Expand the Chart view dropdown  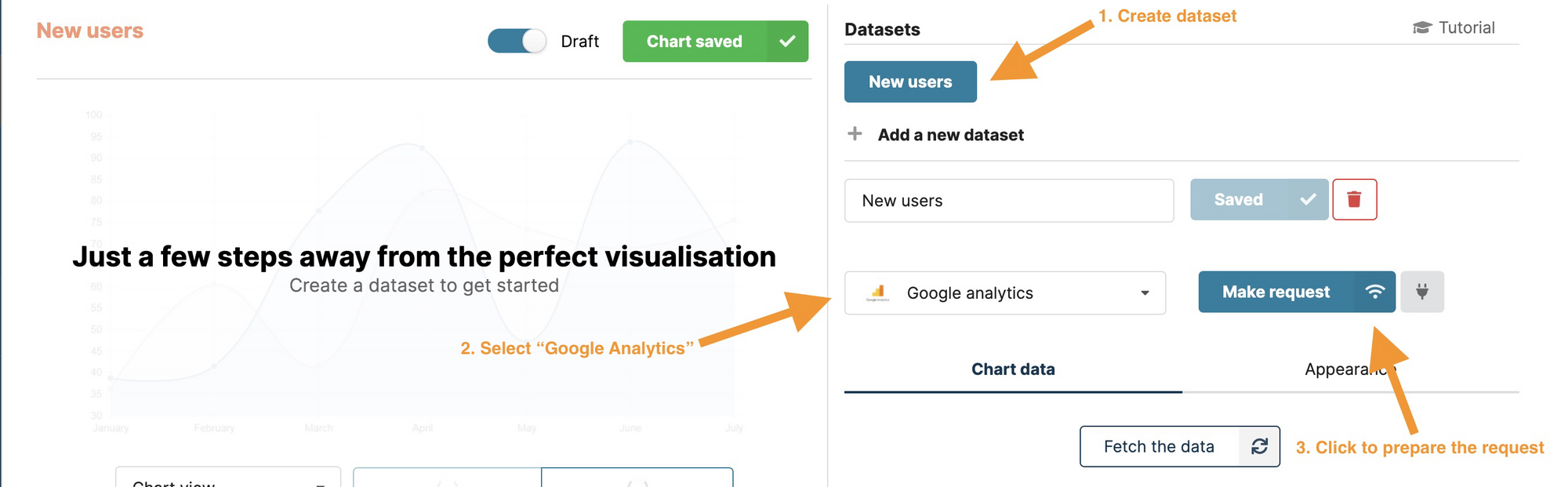tap(227, 480)
